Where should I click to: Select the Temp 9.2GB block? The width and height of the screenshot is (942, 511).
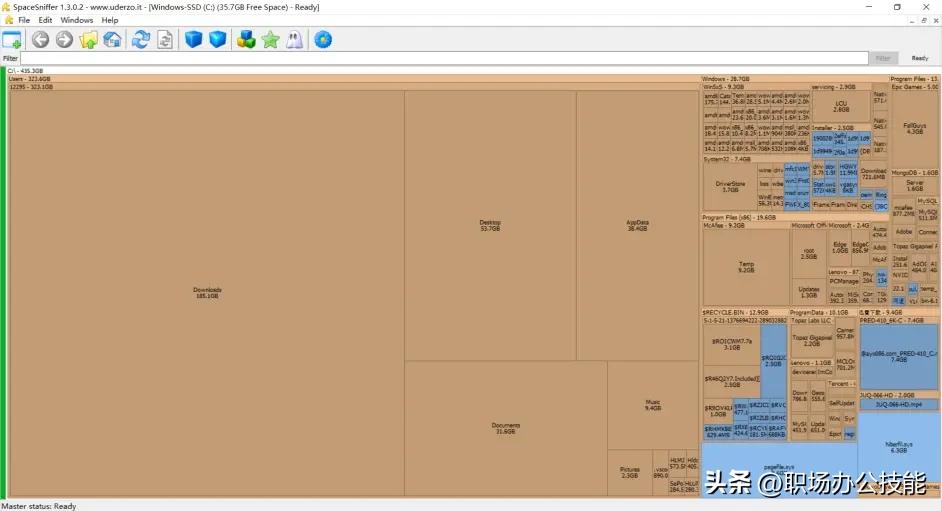(746, 267)
